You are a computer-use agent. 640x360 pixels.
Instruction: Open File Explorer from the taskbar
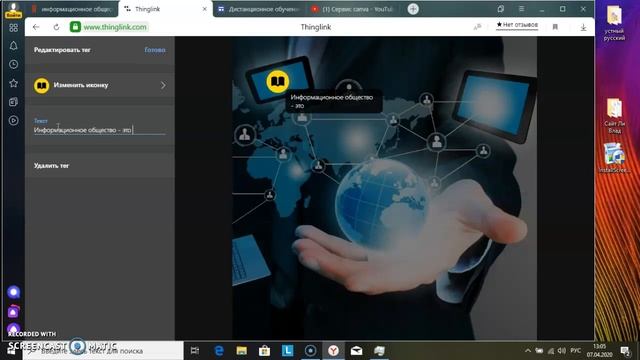242,351
